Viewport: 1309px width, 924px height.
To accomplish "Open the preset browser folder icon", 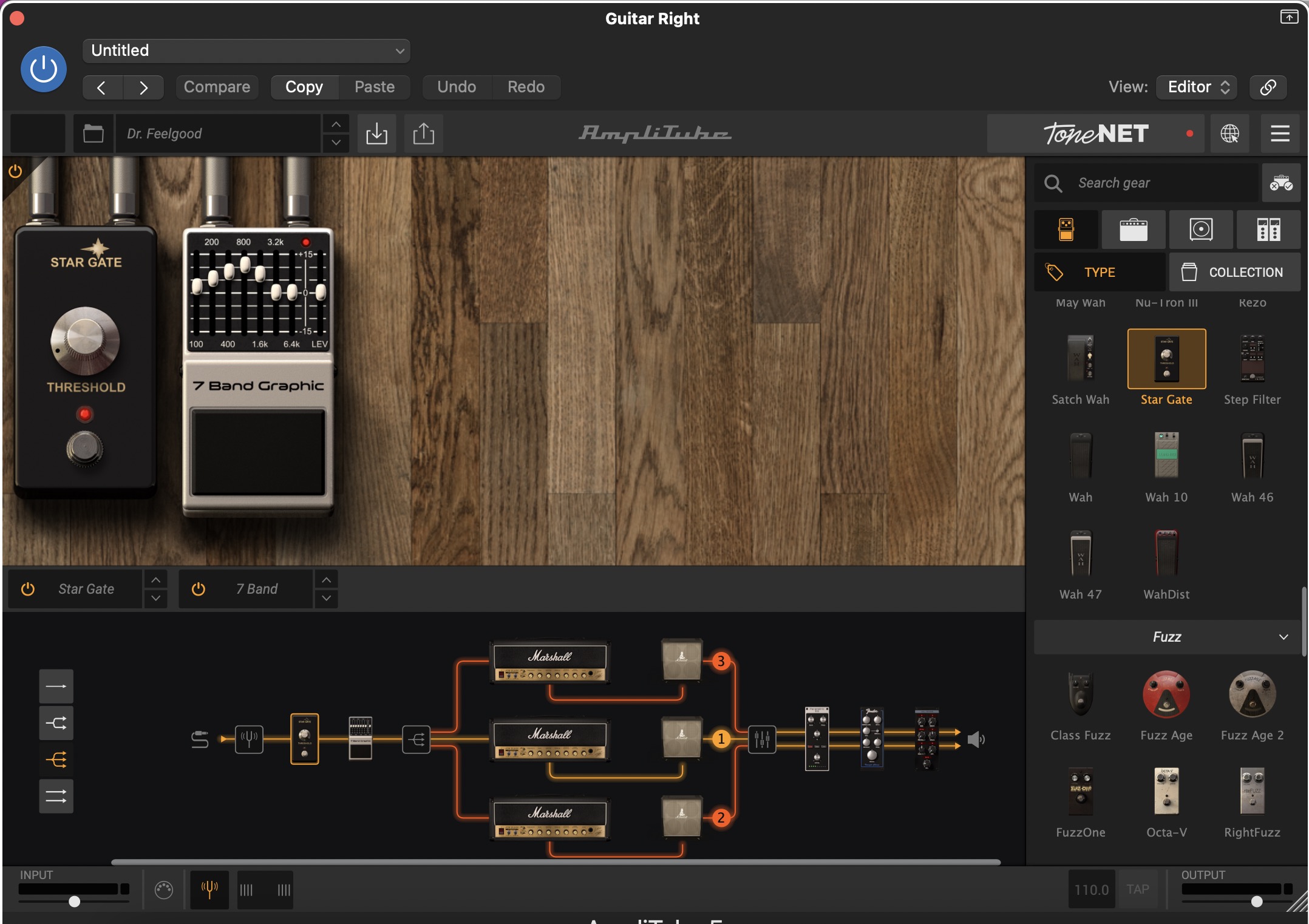I will pos(93,134).
